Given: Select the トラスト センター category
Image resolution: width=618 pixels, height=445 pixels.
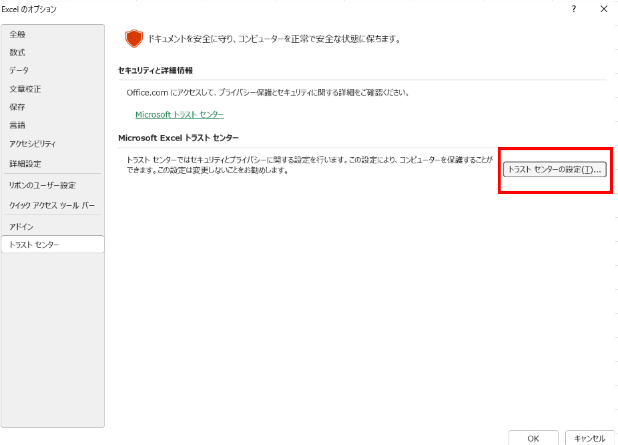Looking at the screenshot, I should (x=52, y=244).
